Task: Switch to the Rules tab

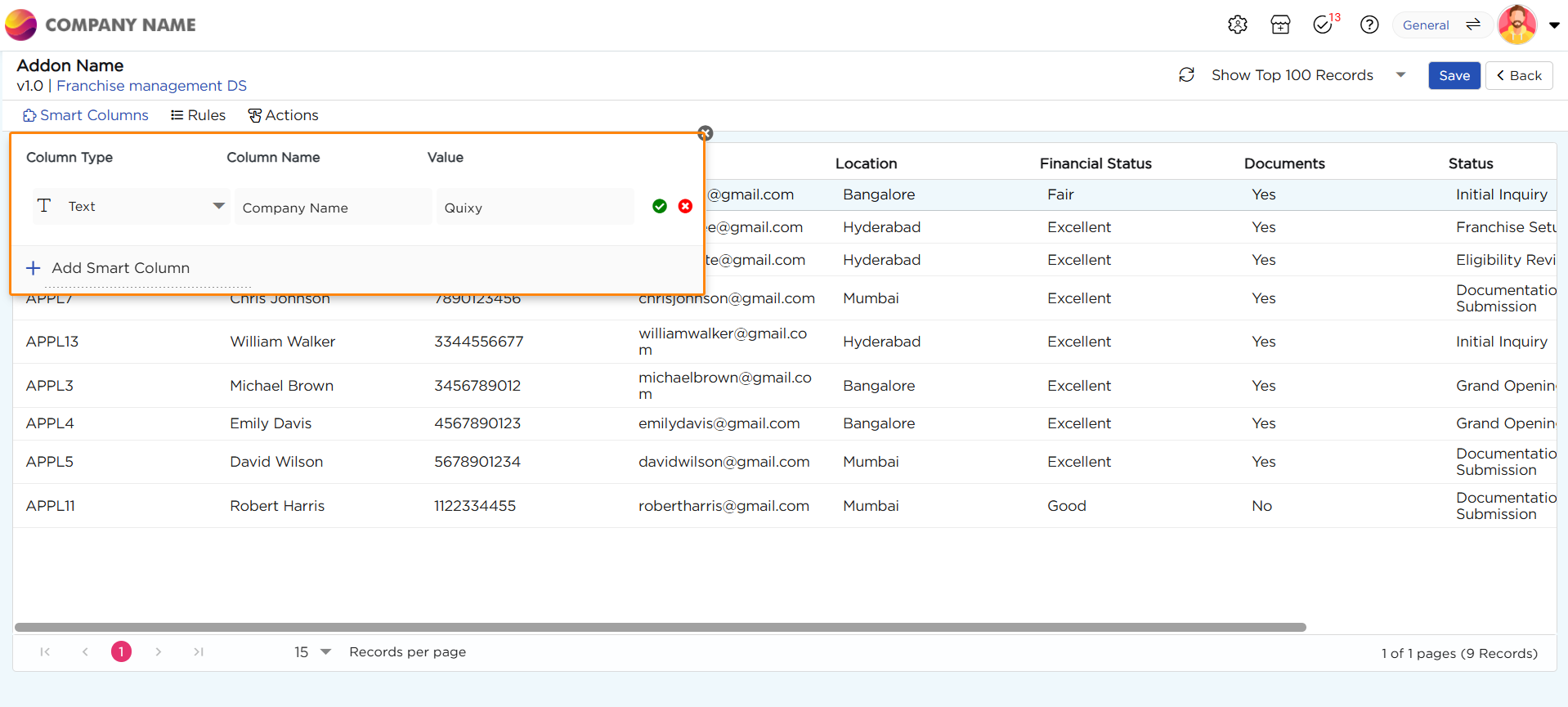Action: click(198, 115)
